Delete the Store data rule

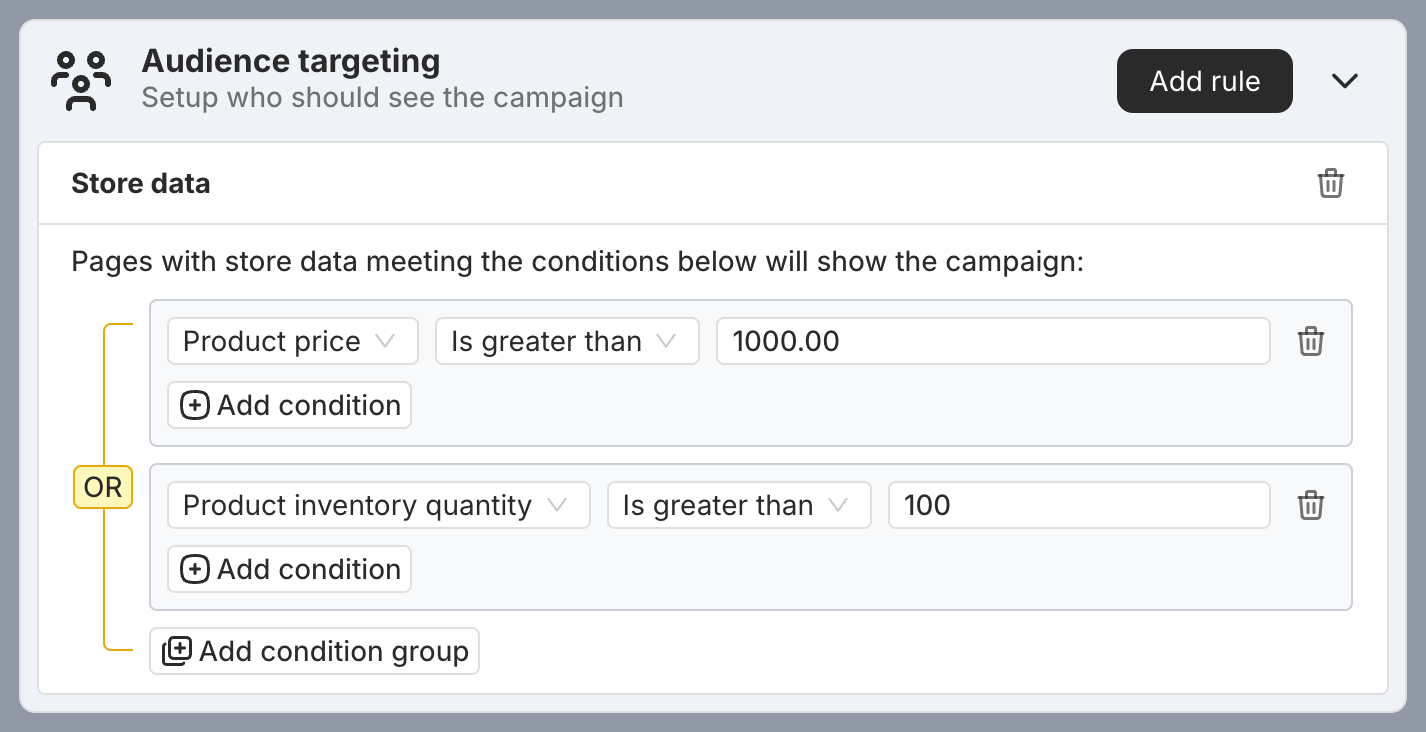pos(1330,184)
